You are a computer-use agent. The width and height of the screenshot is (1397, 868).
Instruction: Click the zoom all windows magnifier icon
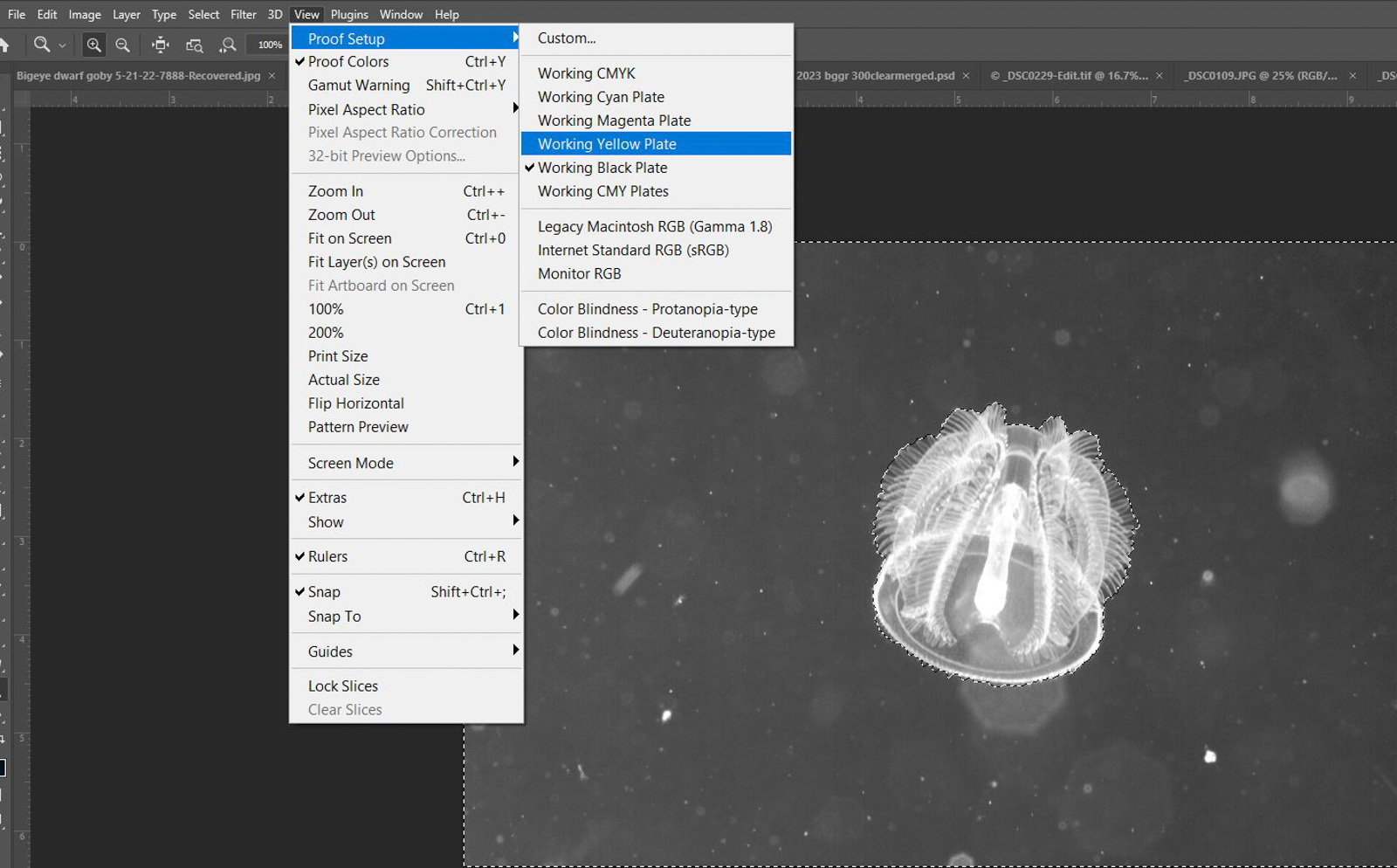pos(228,46)
